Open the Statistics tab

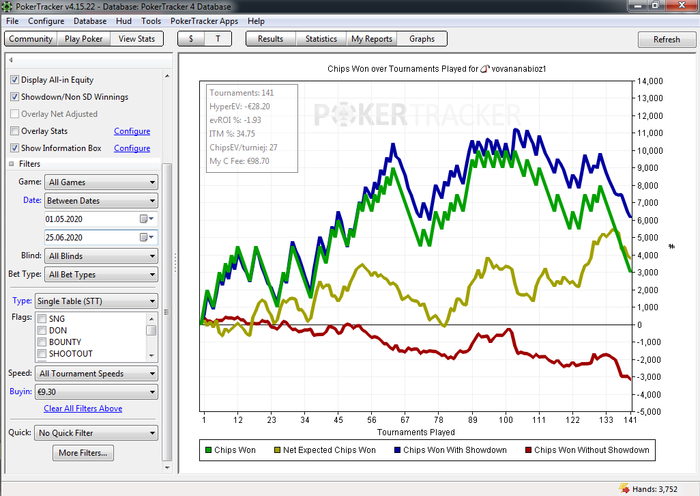click(321, 39)
